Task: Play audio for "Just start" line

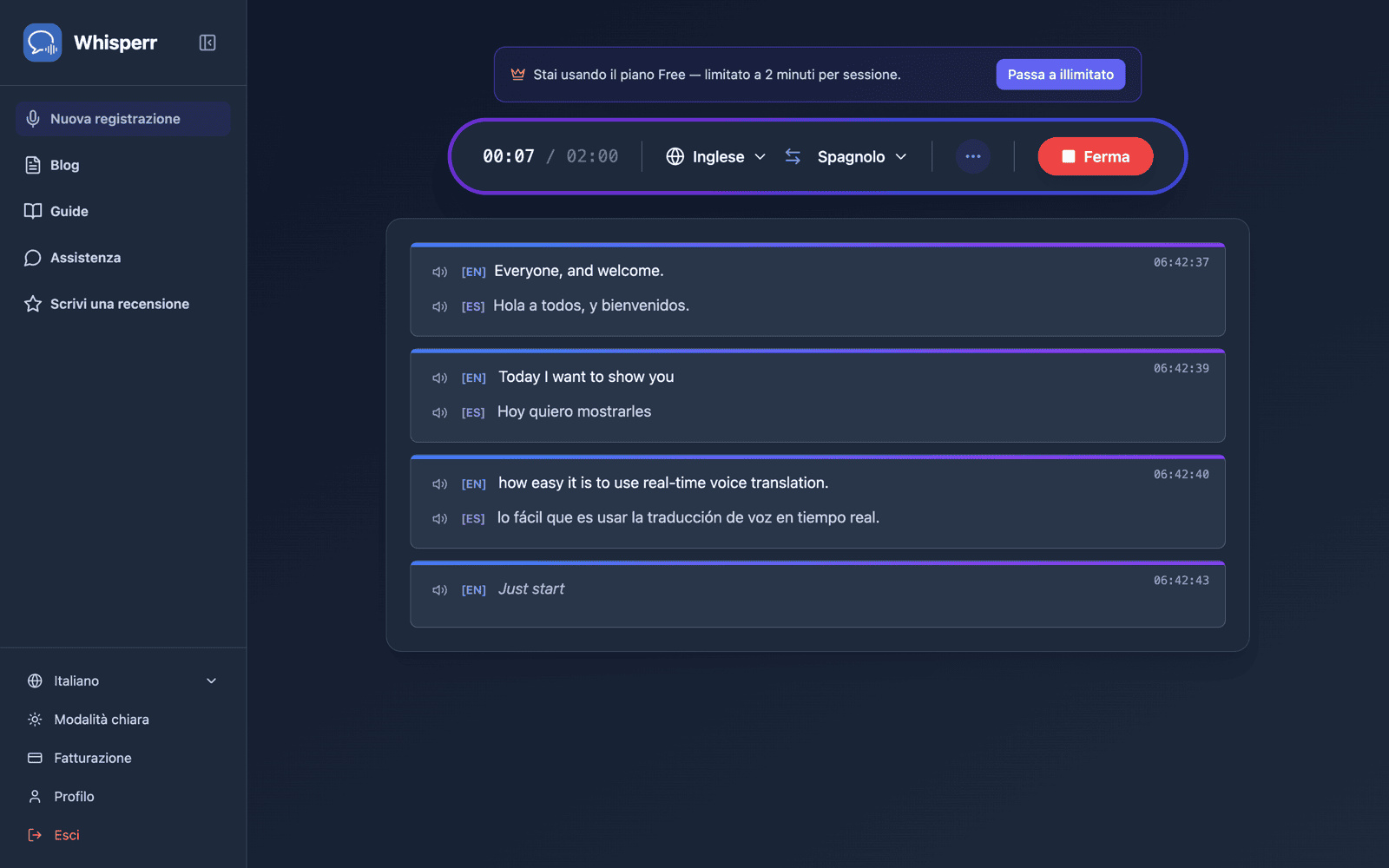Action: (440, 589)
